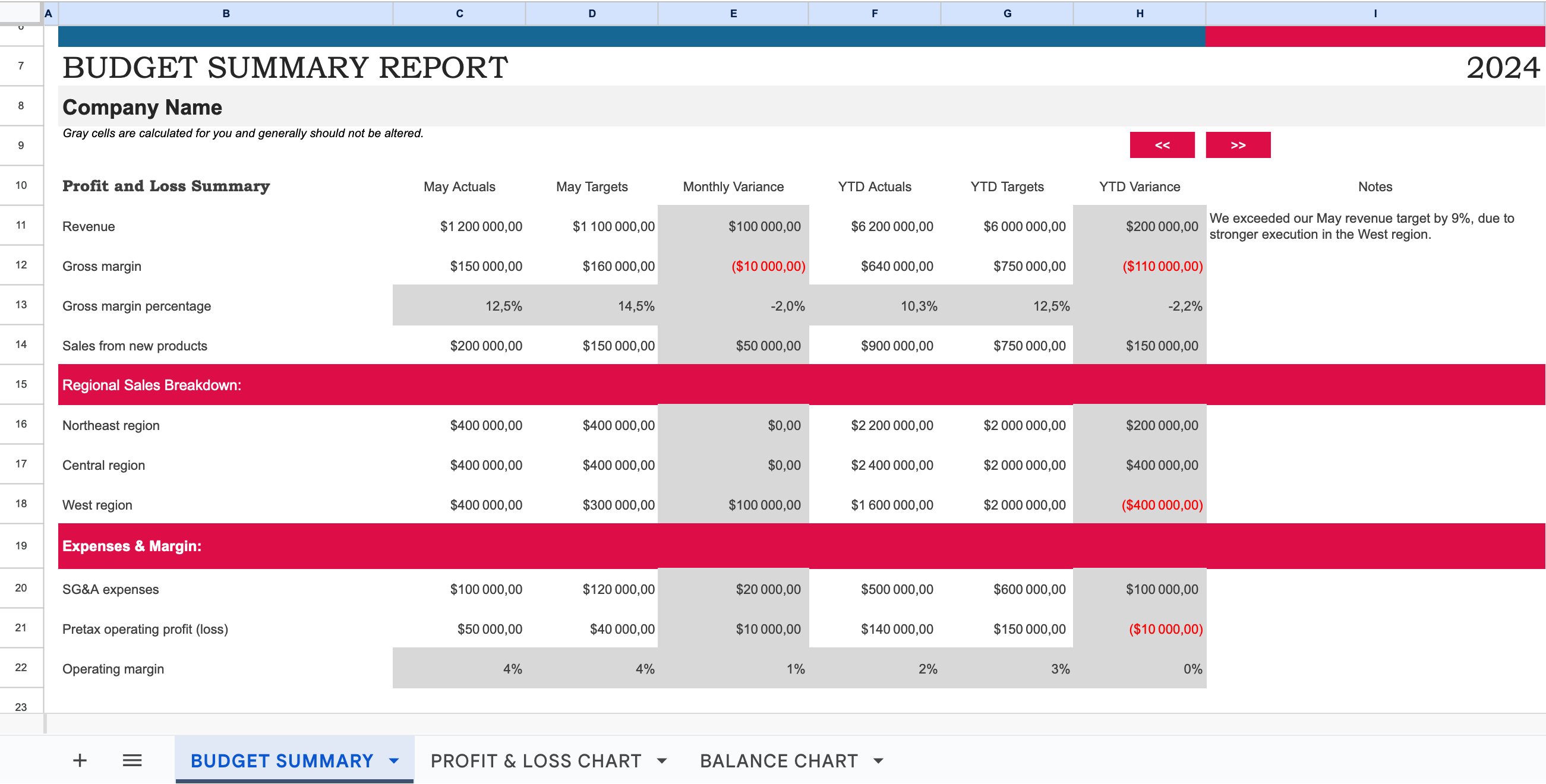Viewport: 1546px width, 784px height.
Task: Select column C header
Action: tap(459, 13)
